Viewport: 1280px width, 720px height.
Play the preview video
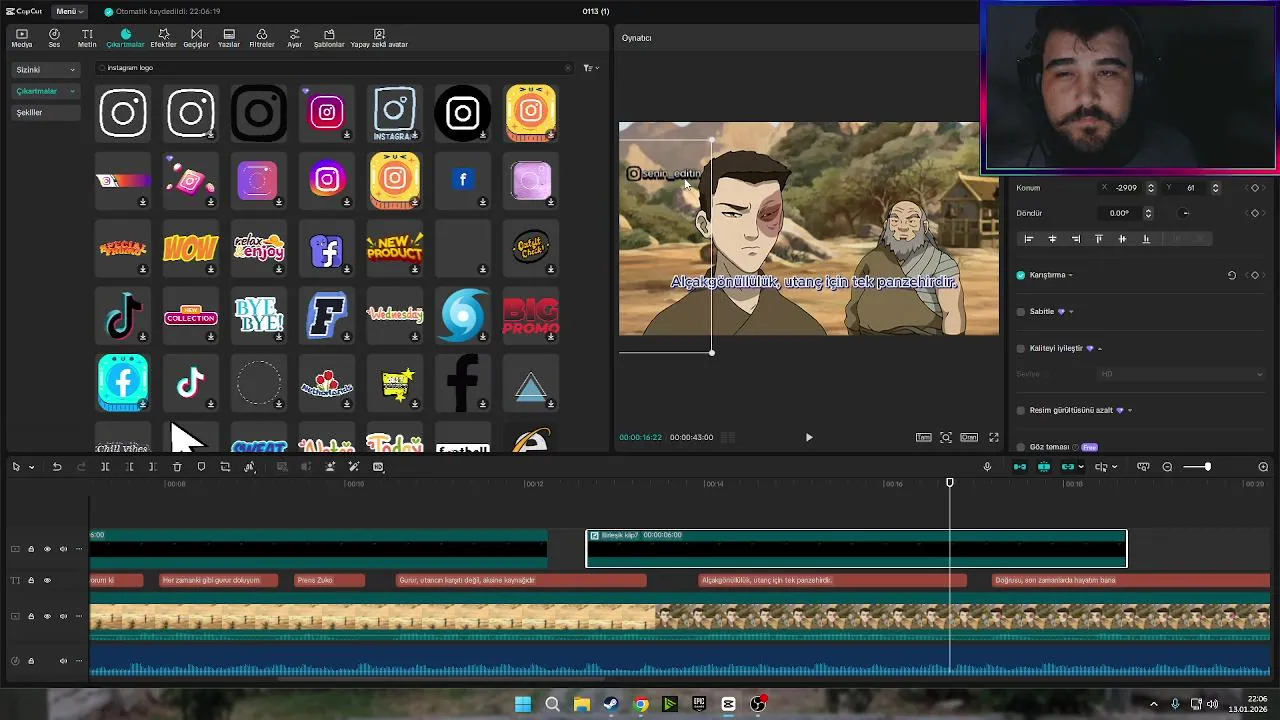click(809, 437)
